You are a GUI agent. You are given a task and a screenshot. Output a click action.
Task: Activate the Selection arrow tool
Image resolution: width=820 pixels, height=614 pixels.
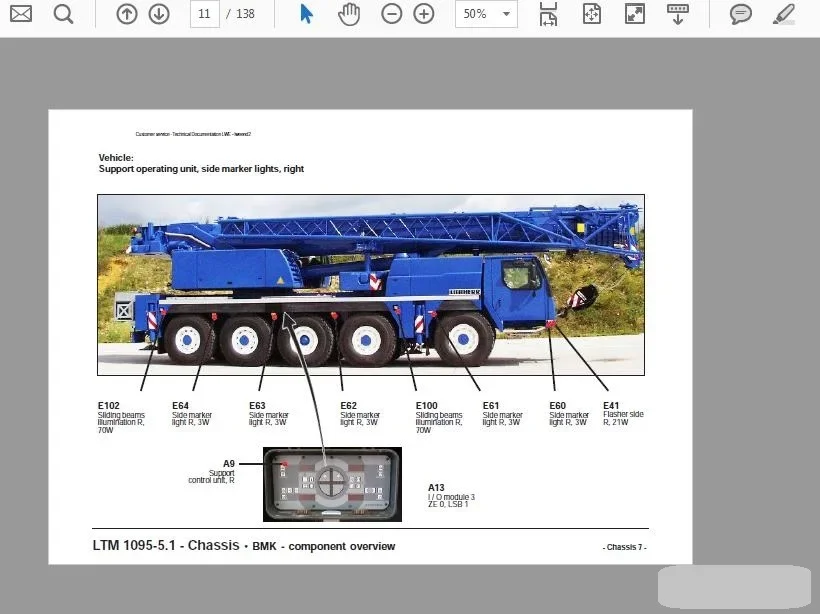[x=306, y=14]
